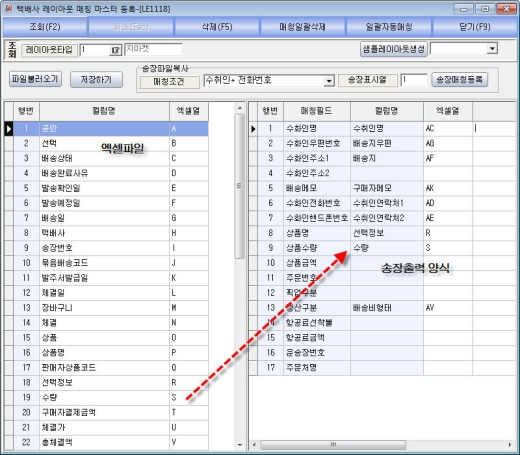Open dropdown next to 샘플레이아웃생성
This screenshot has height=455, width=520.
coord(492,49)
